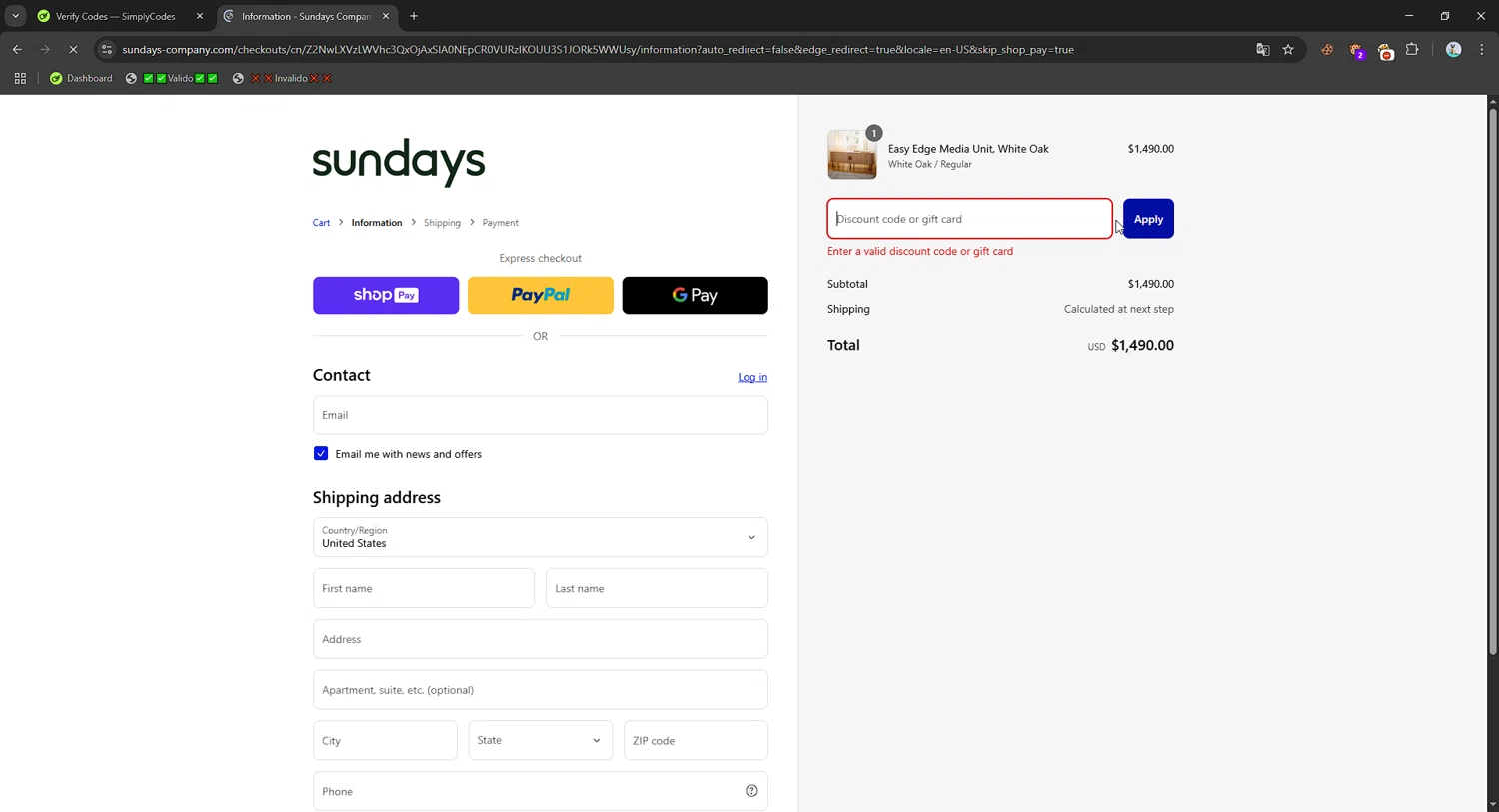Open the cookie extension with the purple 2 badge
This screenshot has width=1499, height=812.
click(x=1356, y=50)
